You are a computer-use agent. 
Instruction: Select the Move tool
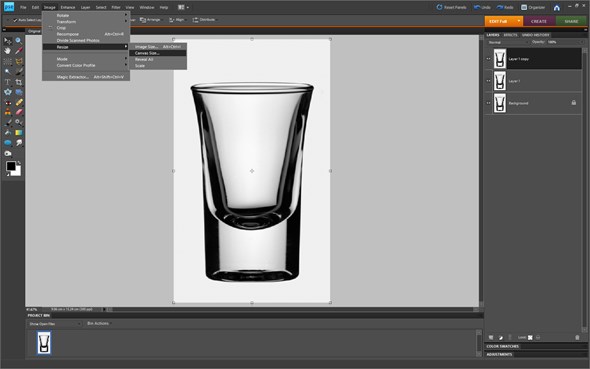click(x=8, y=41)
